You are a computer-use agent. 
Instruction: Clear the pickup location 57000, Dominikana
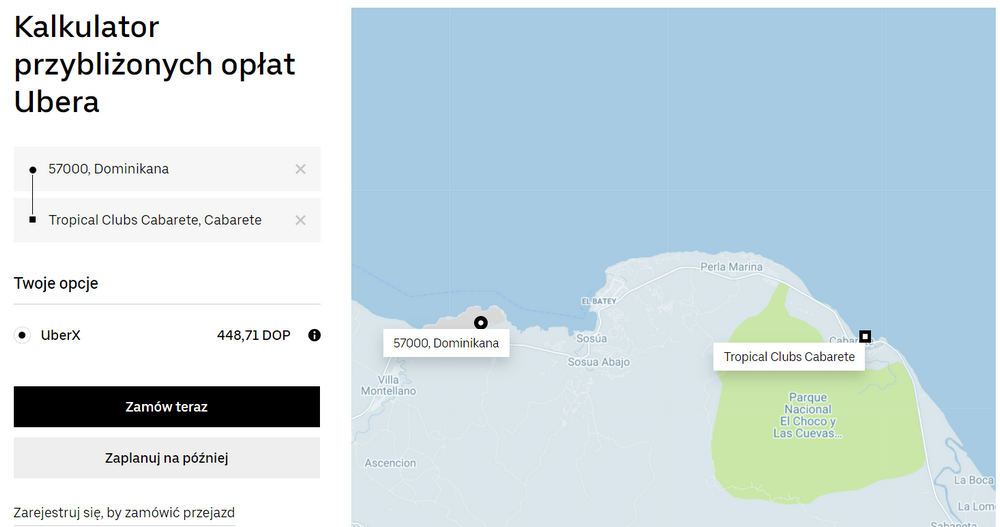pyautogui.click(x=300, y=169)
